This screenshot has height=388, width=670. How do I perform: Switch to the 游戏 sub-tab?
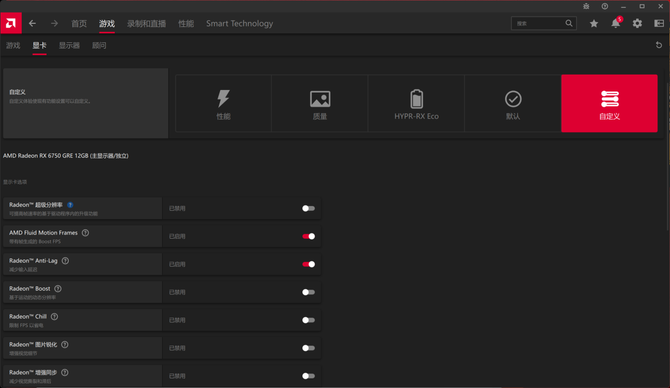(13, 45)
